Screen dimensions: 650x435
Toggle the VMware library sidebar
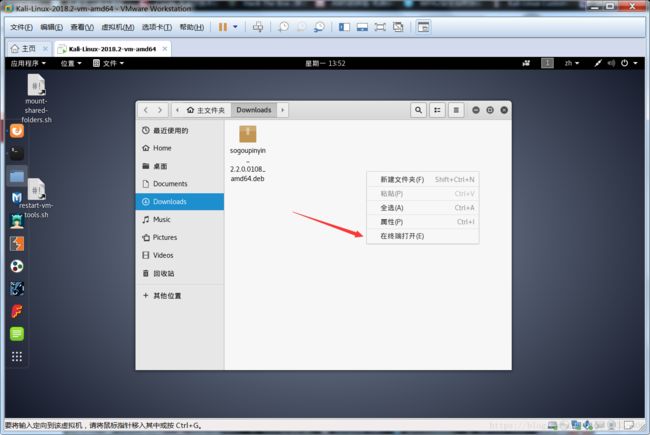click(x=344, y=27)
